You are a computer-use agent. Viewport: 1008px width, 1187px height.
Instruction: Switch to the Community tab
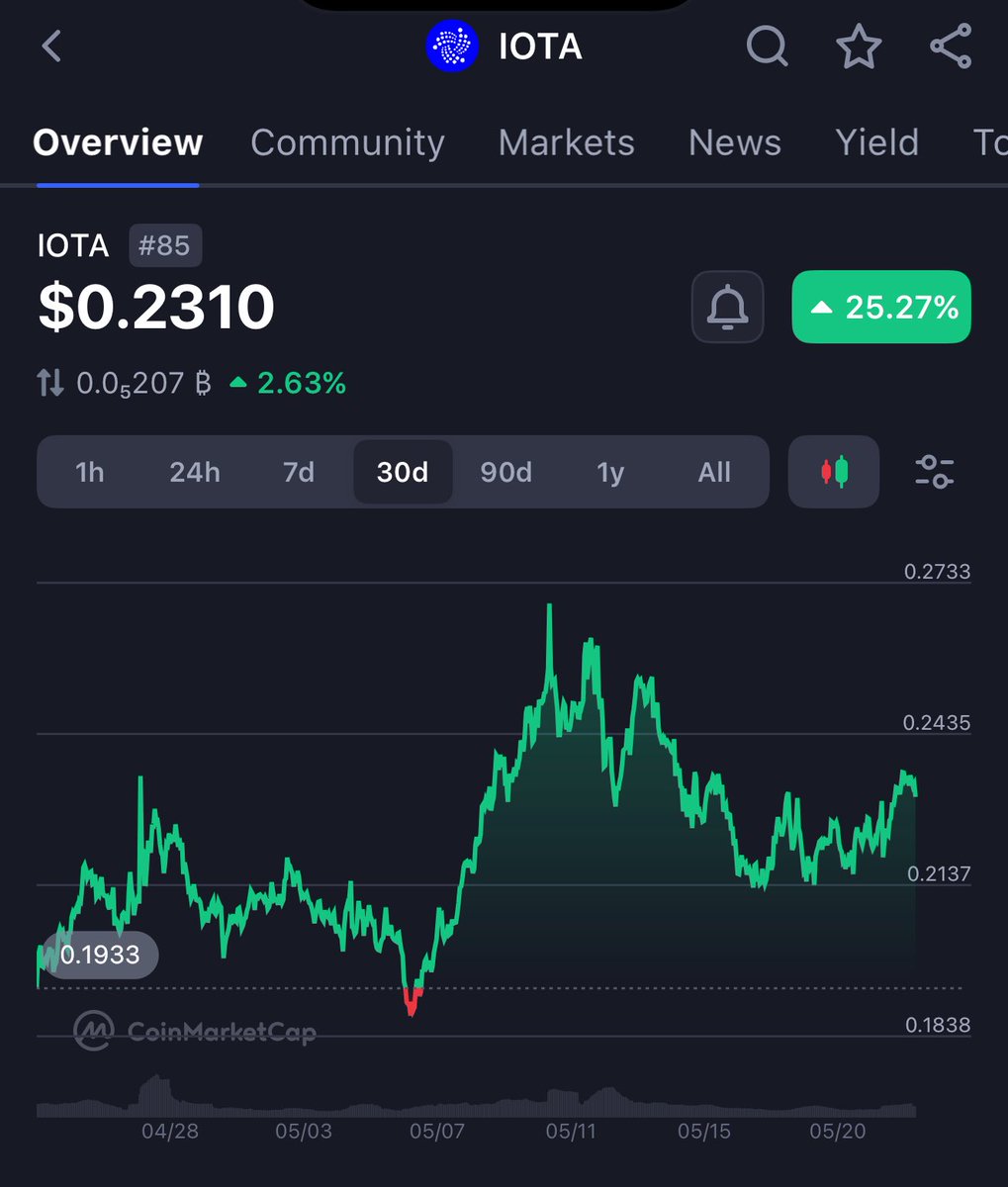pos(347,142)
